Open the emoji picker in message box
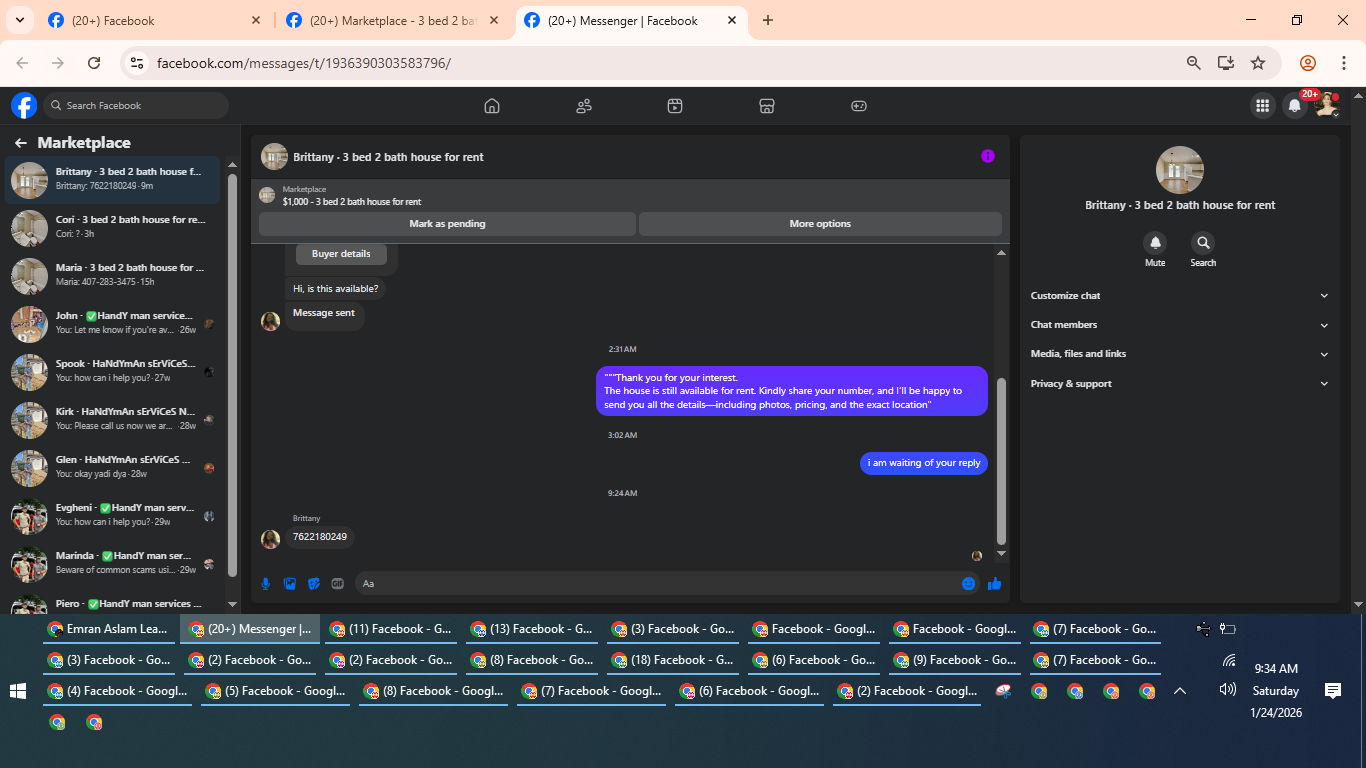Screen dimensions: 1366x768 pyautogui.click(x=968, y=583)
